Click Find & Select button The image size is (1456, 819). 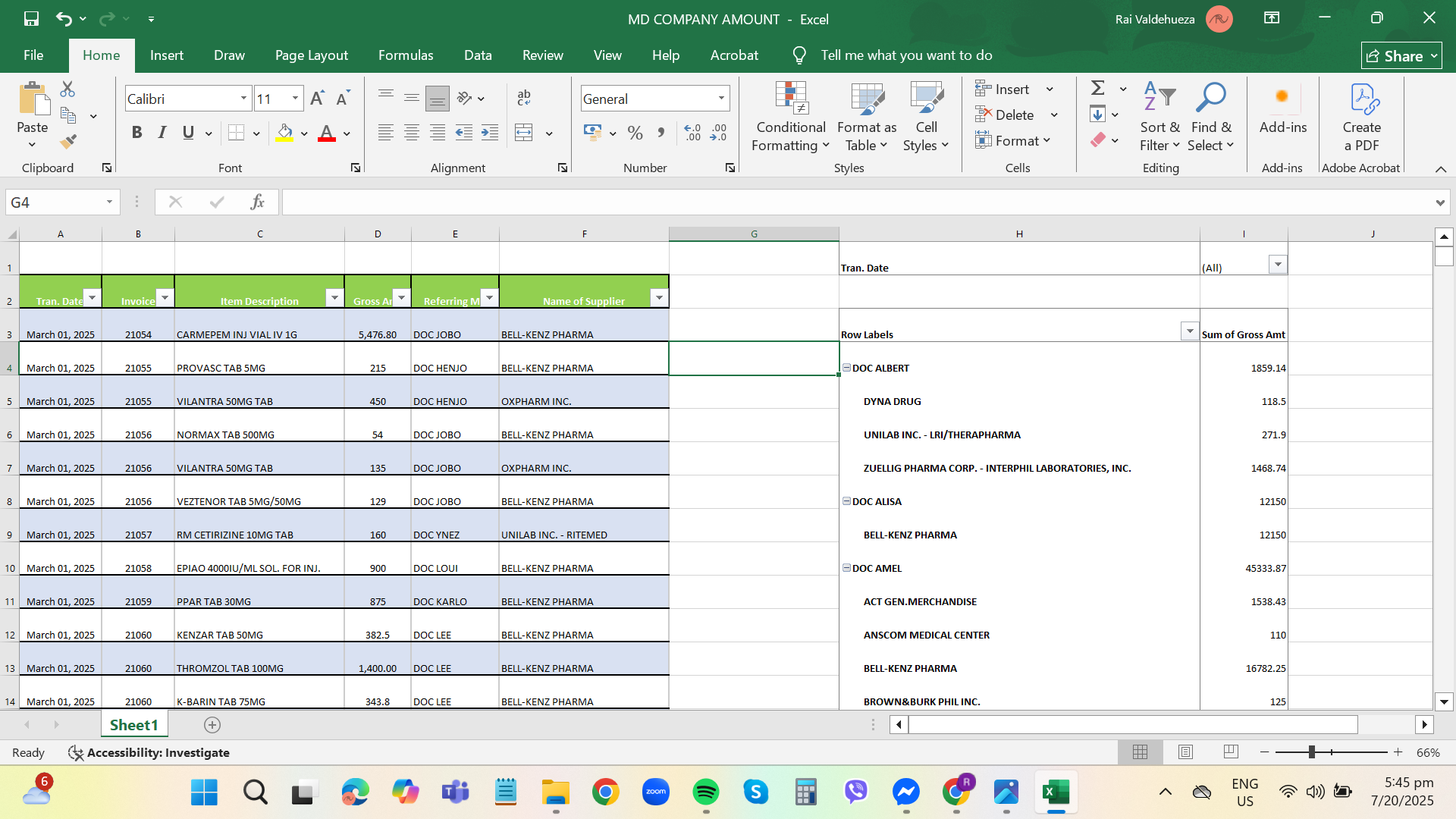(1212, 118)
